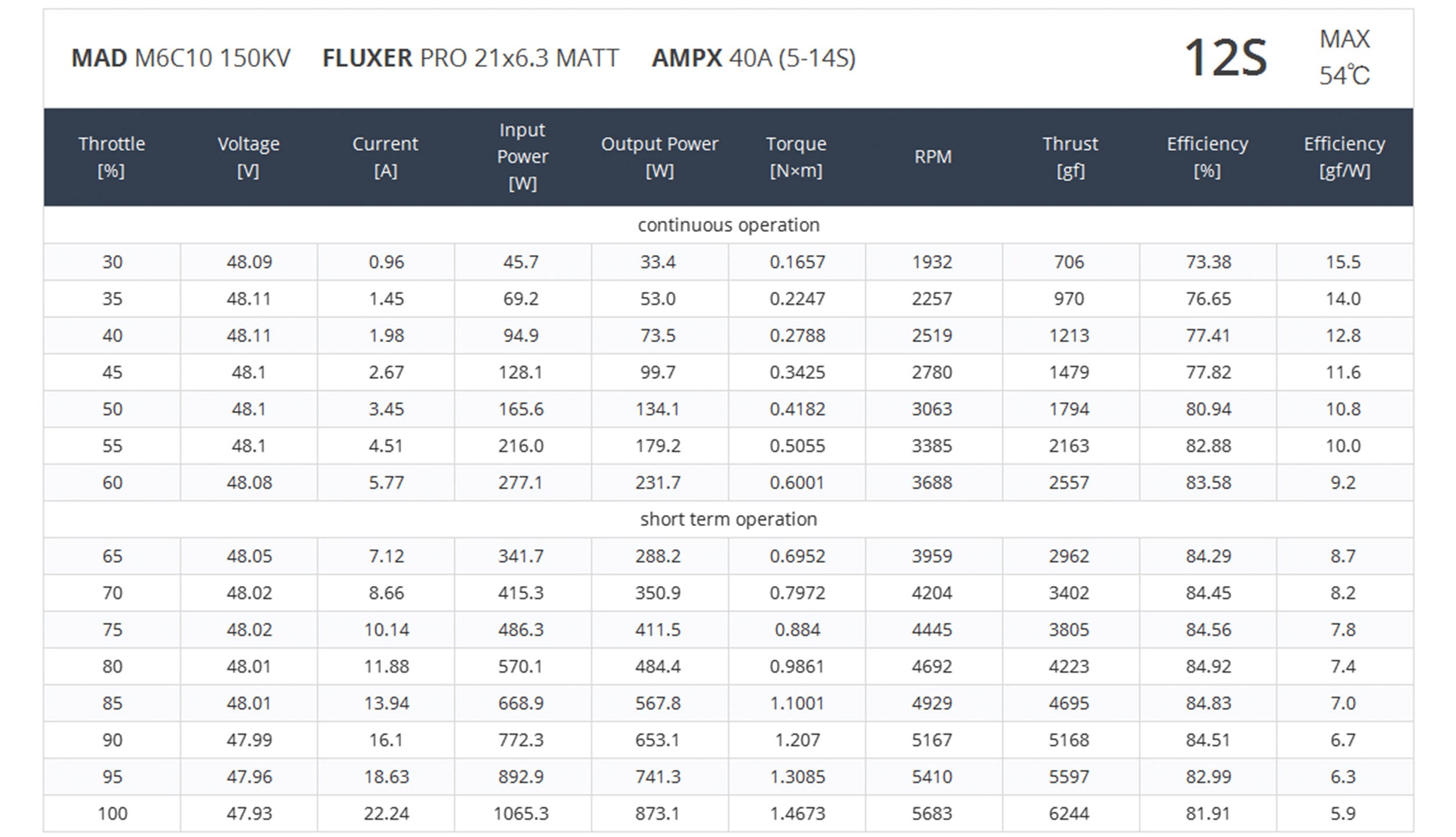Click the Efficiency [%] column header
The image size is (1456, 837).
1207,157
